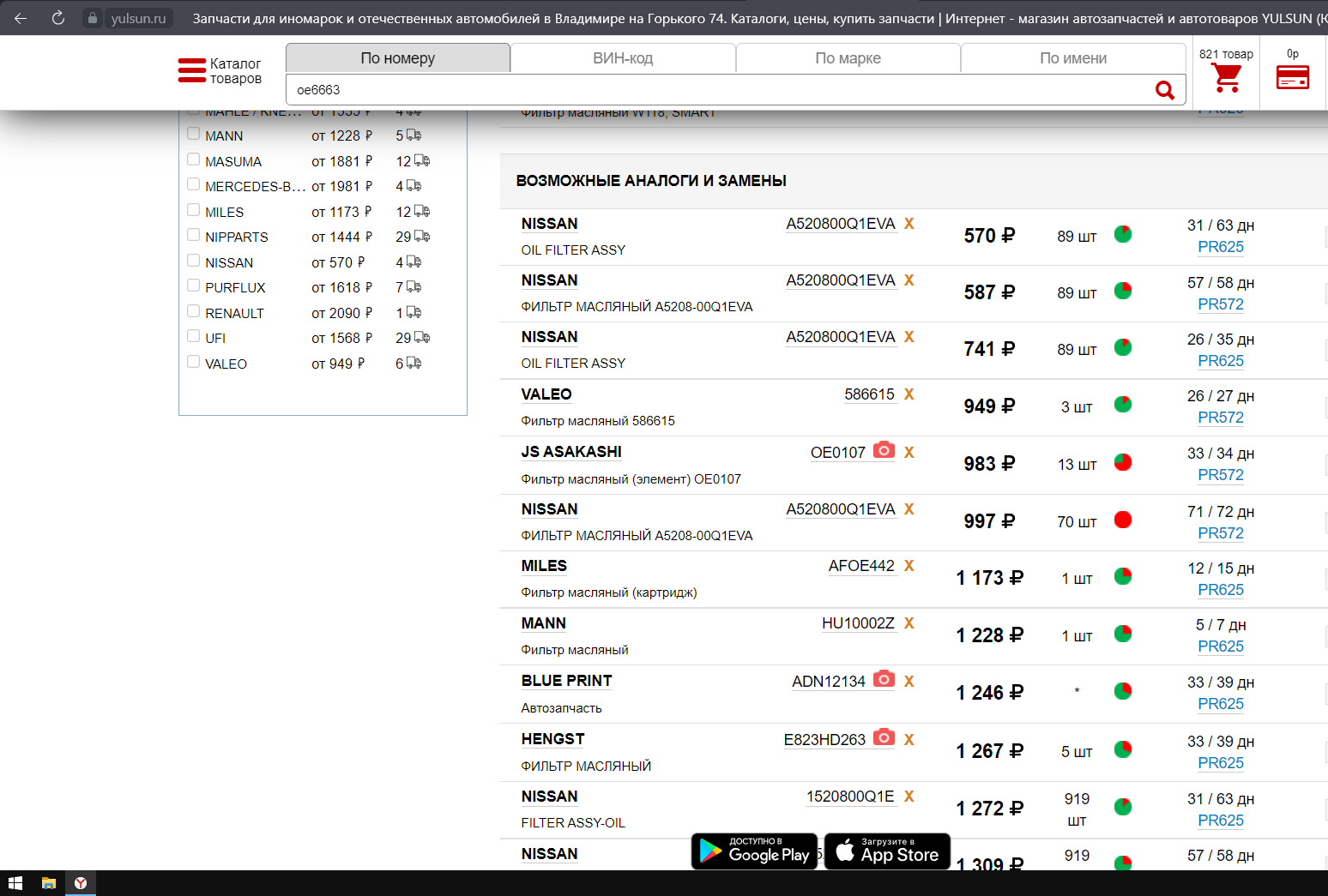Image resolution: width=1328 pixels, height=896 pixels.
Task: Click the Фильтр масляный (картридж) description
Action: tap(609, 592)
